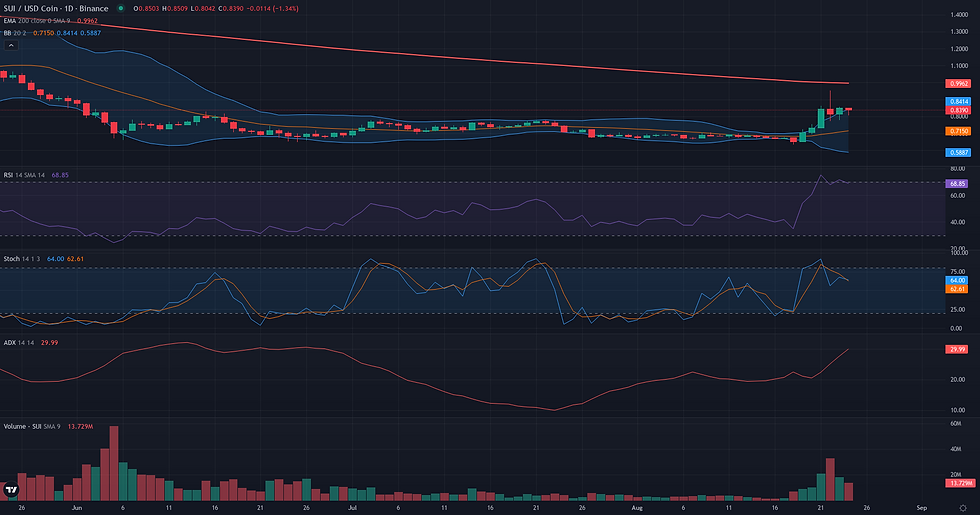Click the 29.99 value in ADX legend
The height and width of the screenshot is (515, 980).
pos(49,342)
